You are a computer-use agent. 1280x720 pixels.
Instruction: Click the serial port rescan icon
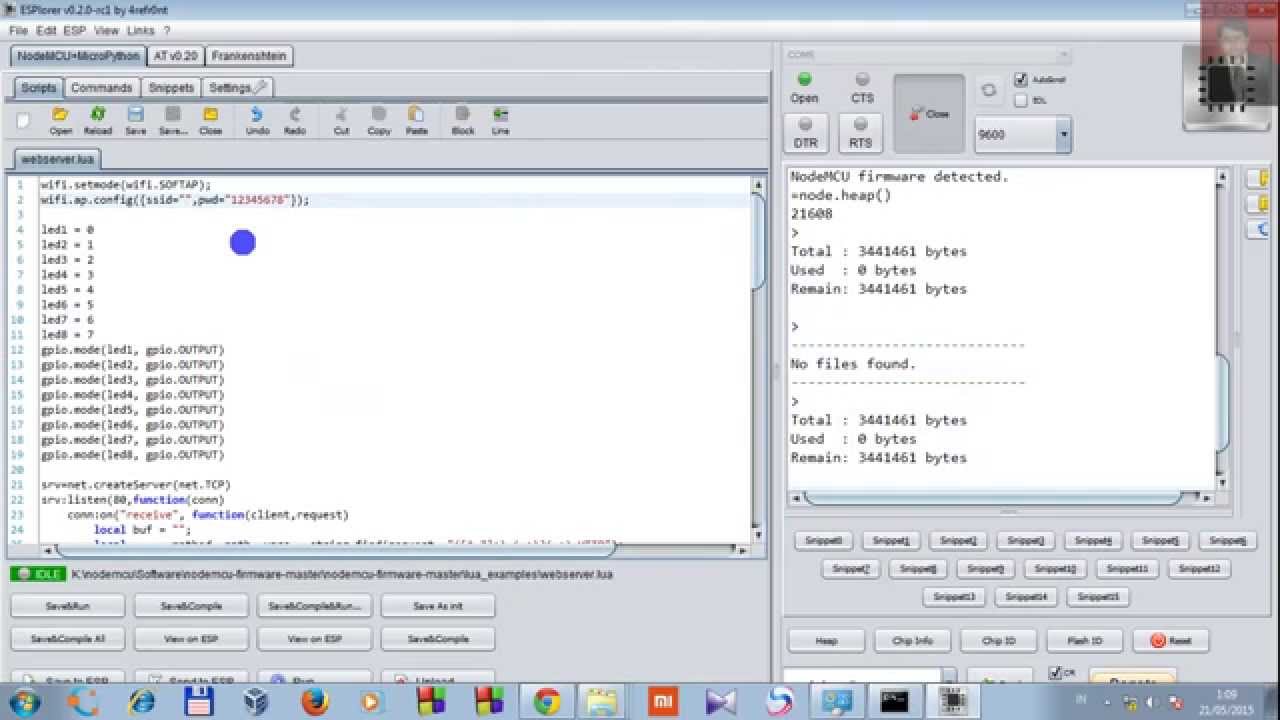point(989,90)
